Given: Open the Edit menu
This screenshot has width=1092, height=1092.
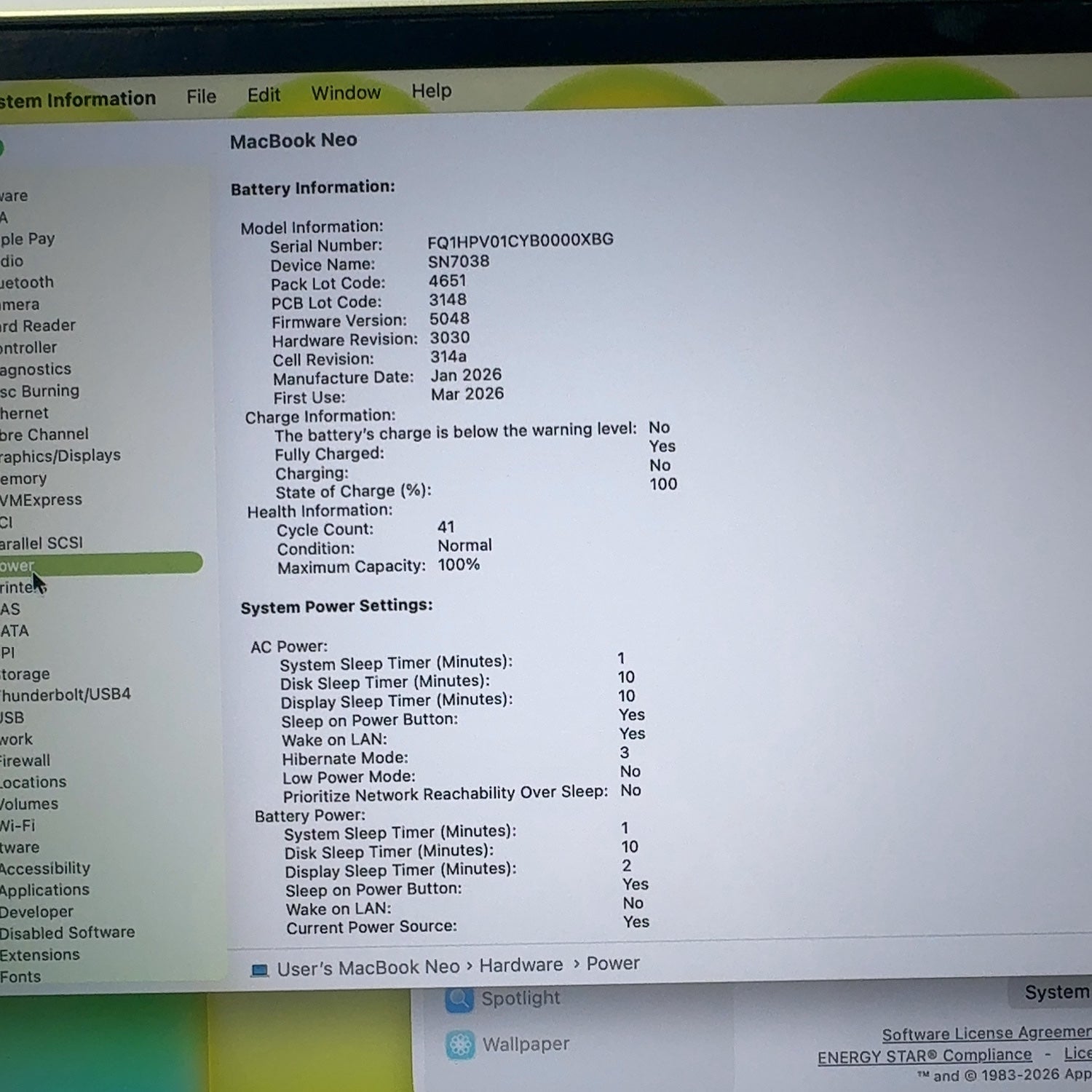Looking at the screenshot, I should pos(264,95).
